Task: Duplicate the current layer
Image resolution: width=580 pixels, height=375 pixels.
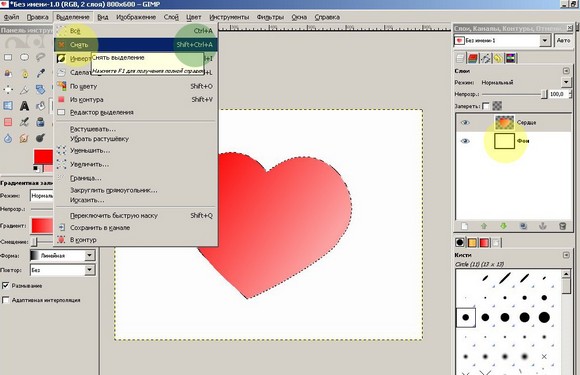Action: (523, 226)
